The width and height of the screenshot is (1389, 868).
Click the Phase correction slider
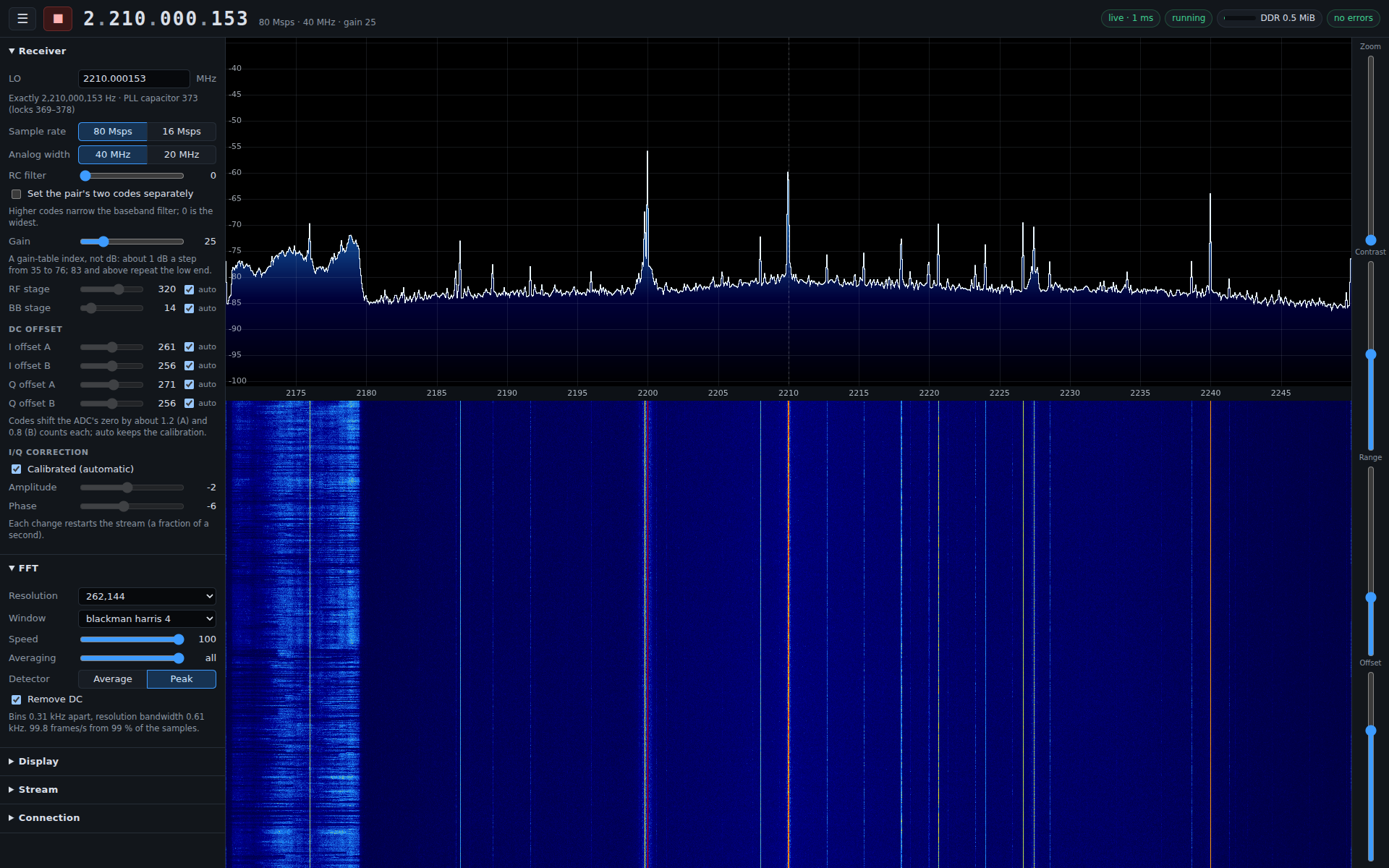(132, 506)
